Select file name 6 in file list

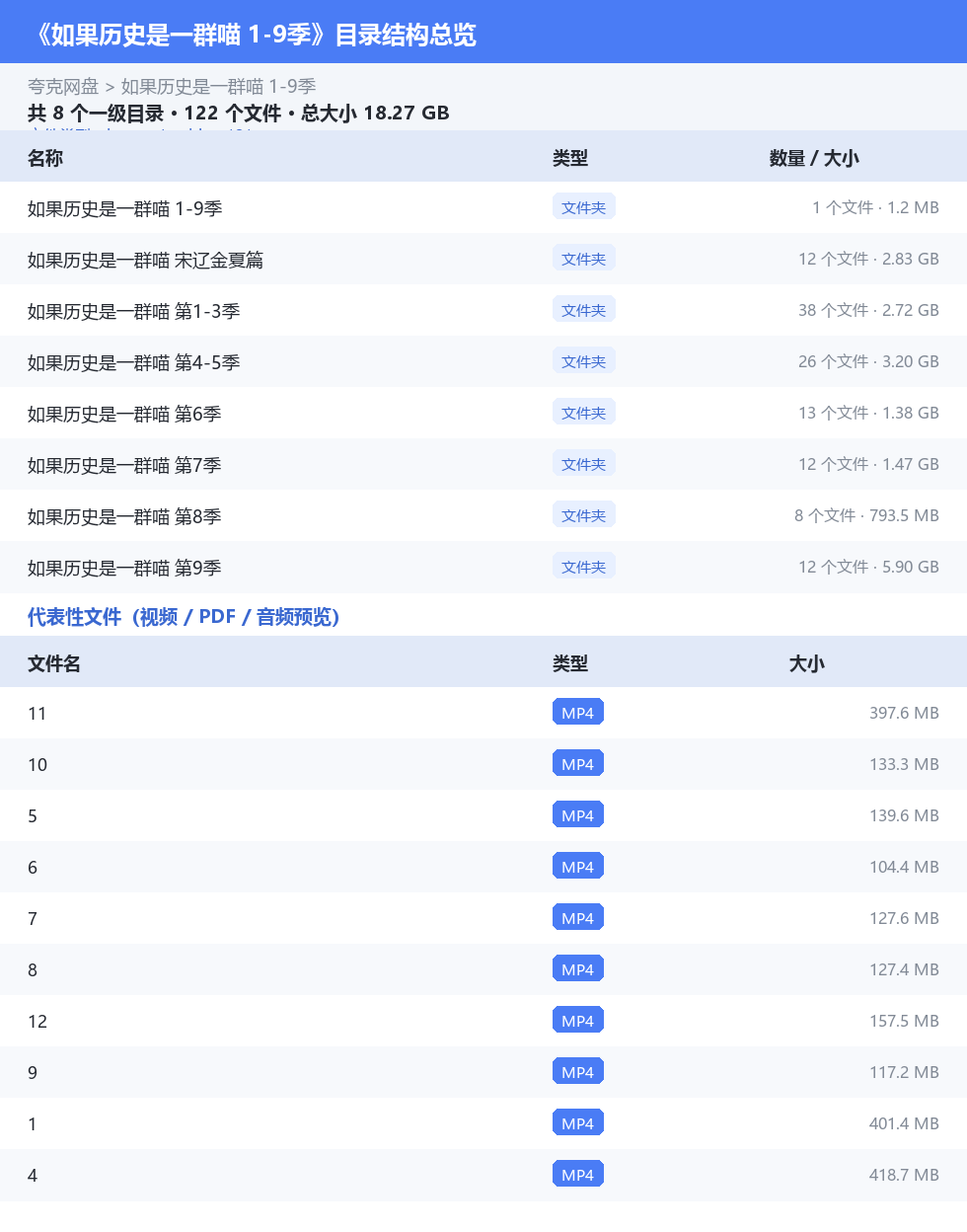pyautogui.click(x=33, y=868)
